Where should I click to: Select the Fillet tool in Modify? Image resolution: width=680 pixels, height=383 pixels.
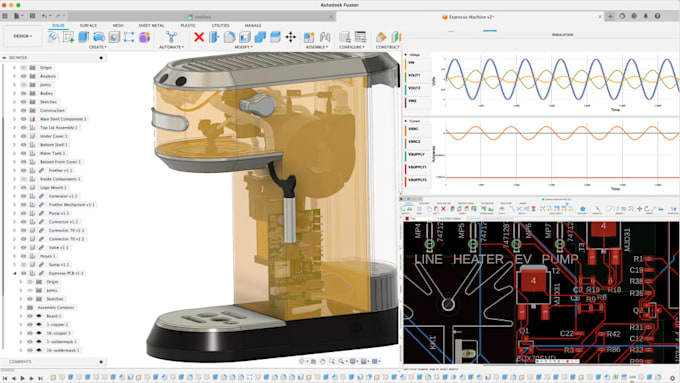(x=229, y=37)
